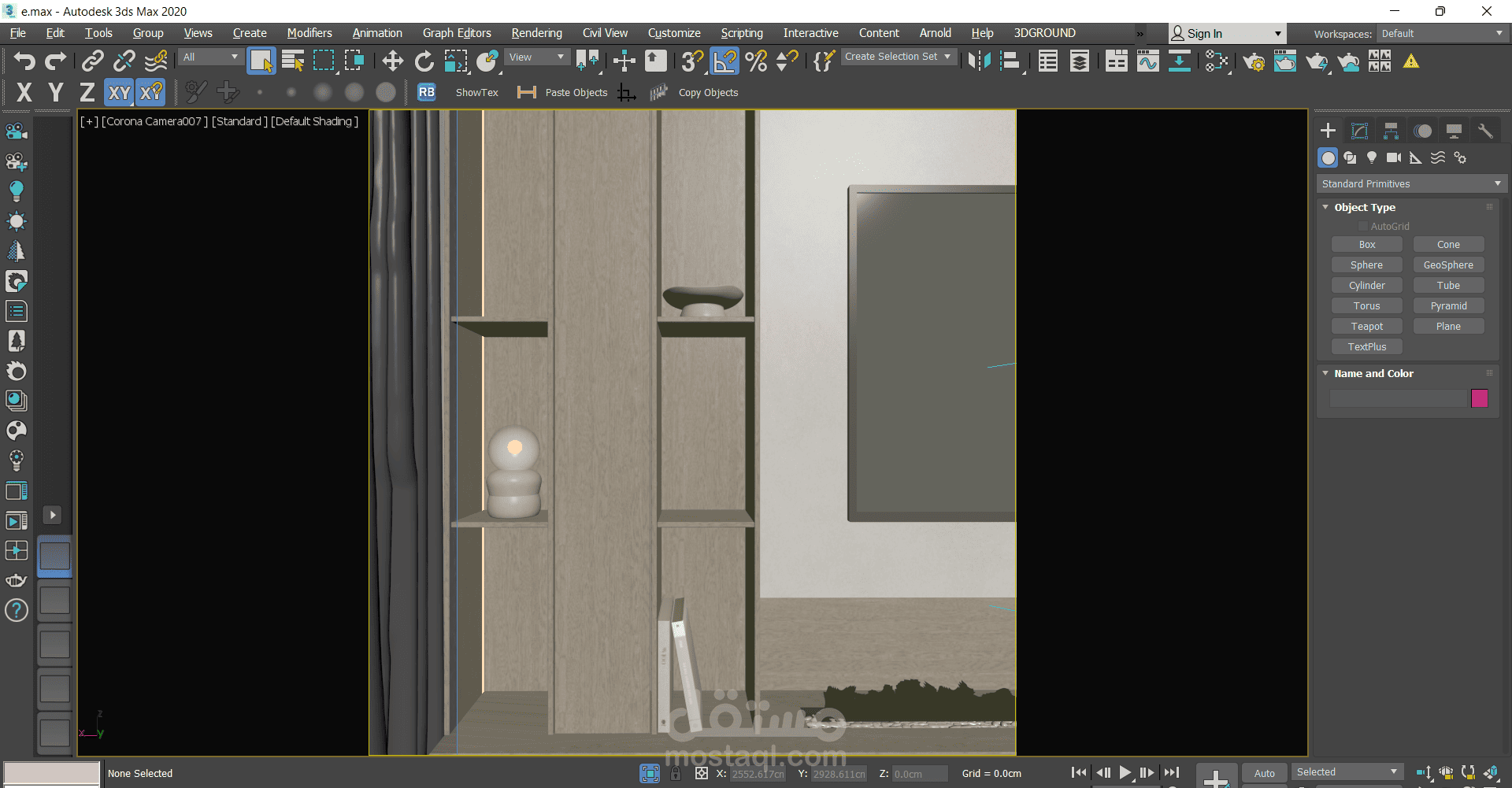Open the Modify panel tab icon

(1359, 131)
